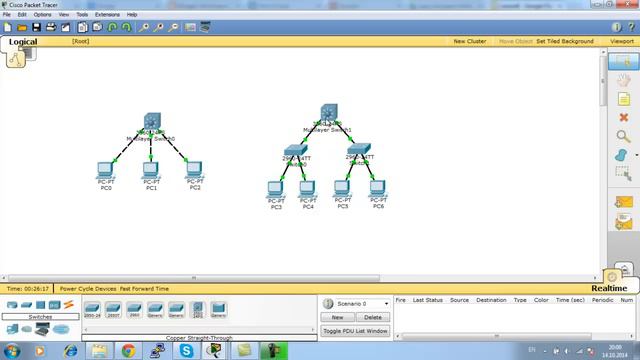Select the Wireless Devices category icon

(54, 305)
